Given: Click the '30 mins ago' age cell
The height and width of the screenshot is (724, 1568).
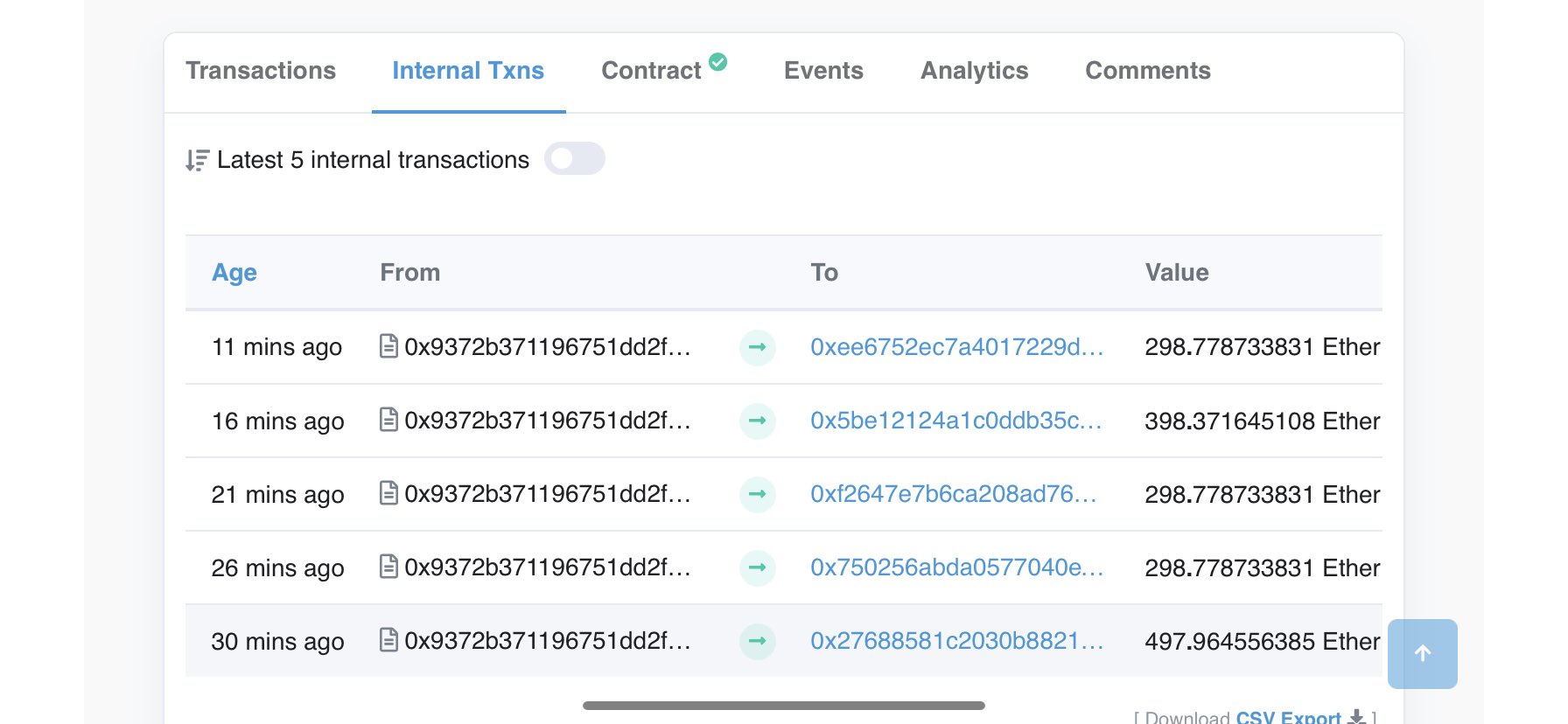Looking at the screenshot, I should click(277, 642).
